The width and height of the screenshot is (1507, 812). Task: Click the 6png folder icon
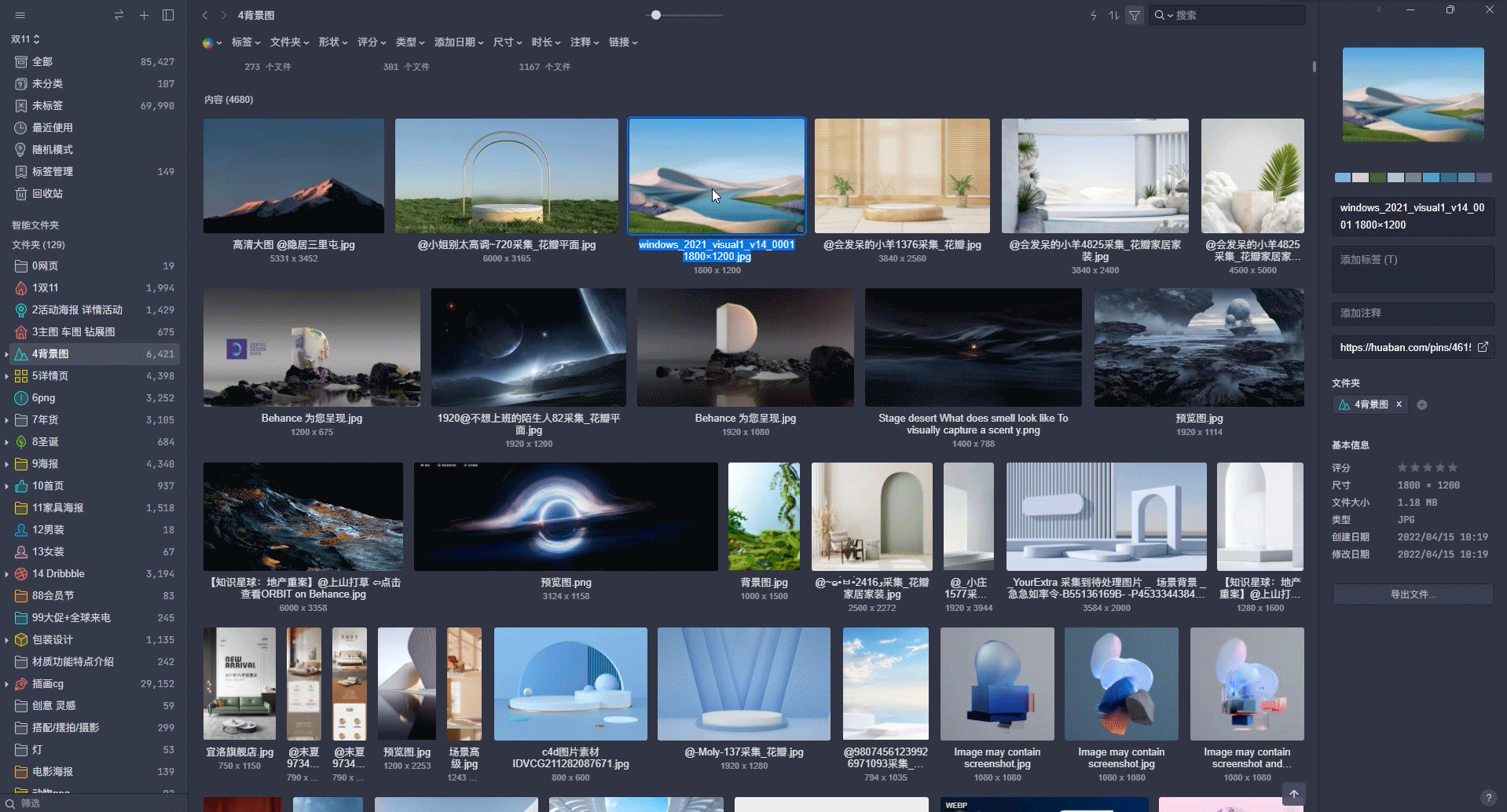21,398
